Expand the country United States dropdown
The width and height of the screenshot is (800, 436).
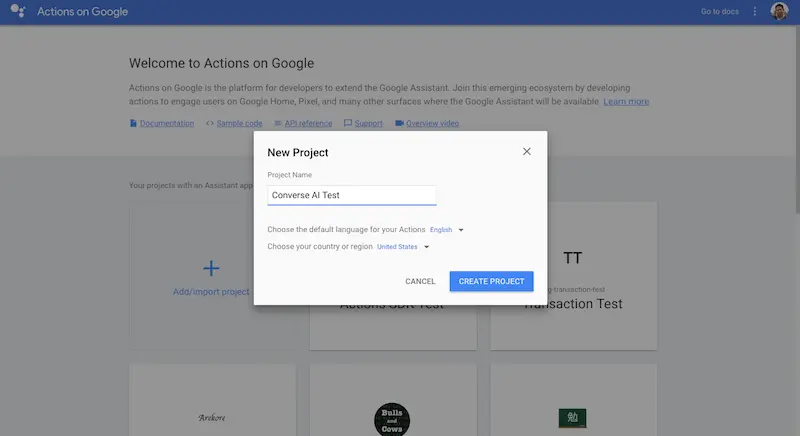coord(403,247)
